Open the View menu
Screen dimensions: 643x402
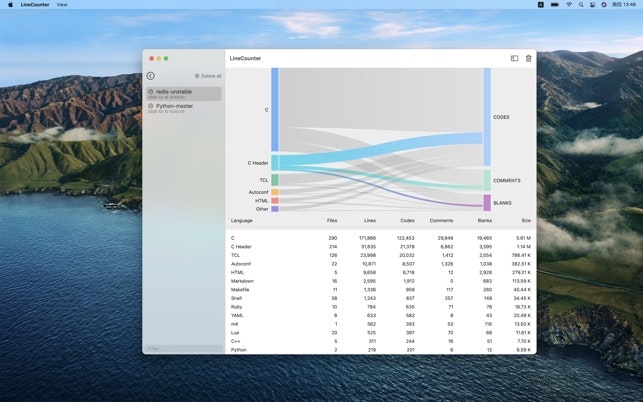pos(62,5)
